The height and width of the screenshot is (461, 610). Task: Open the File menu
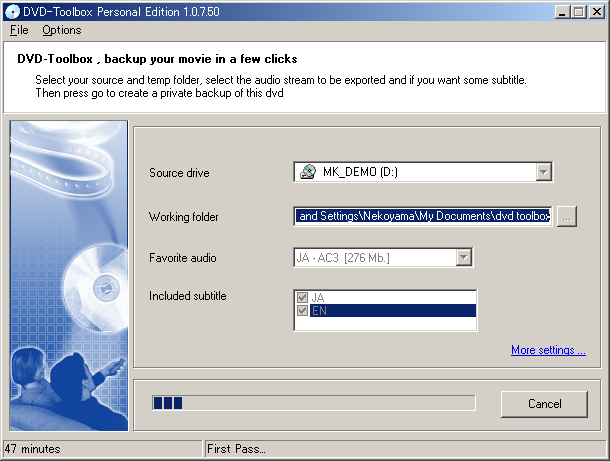[x=20, y=30]
